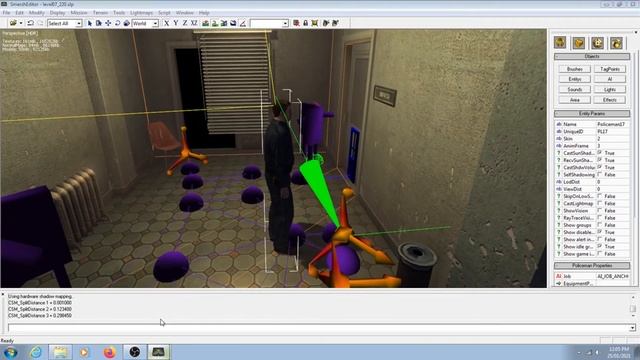Open the third gold gear panel tab icon
The height and width of the screenshot is (360, 640).
[x=598, y=43]
